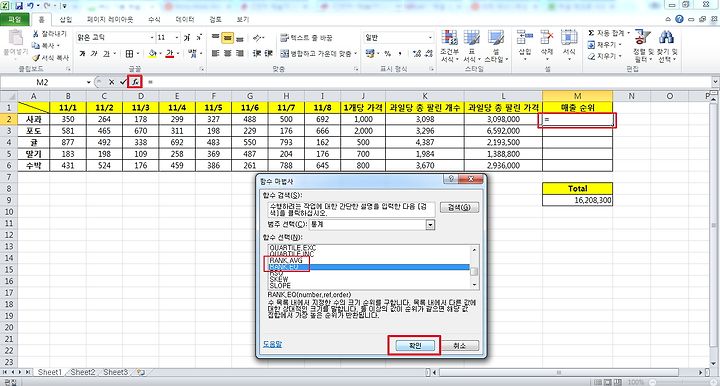720x386 pixels.
Task: Switch to the Formulas (수식) tab
Action: [x=154, y=19]
